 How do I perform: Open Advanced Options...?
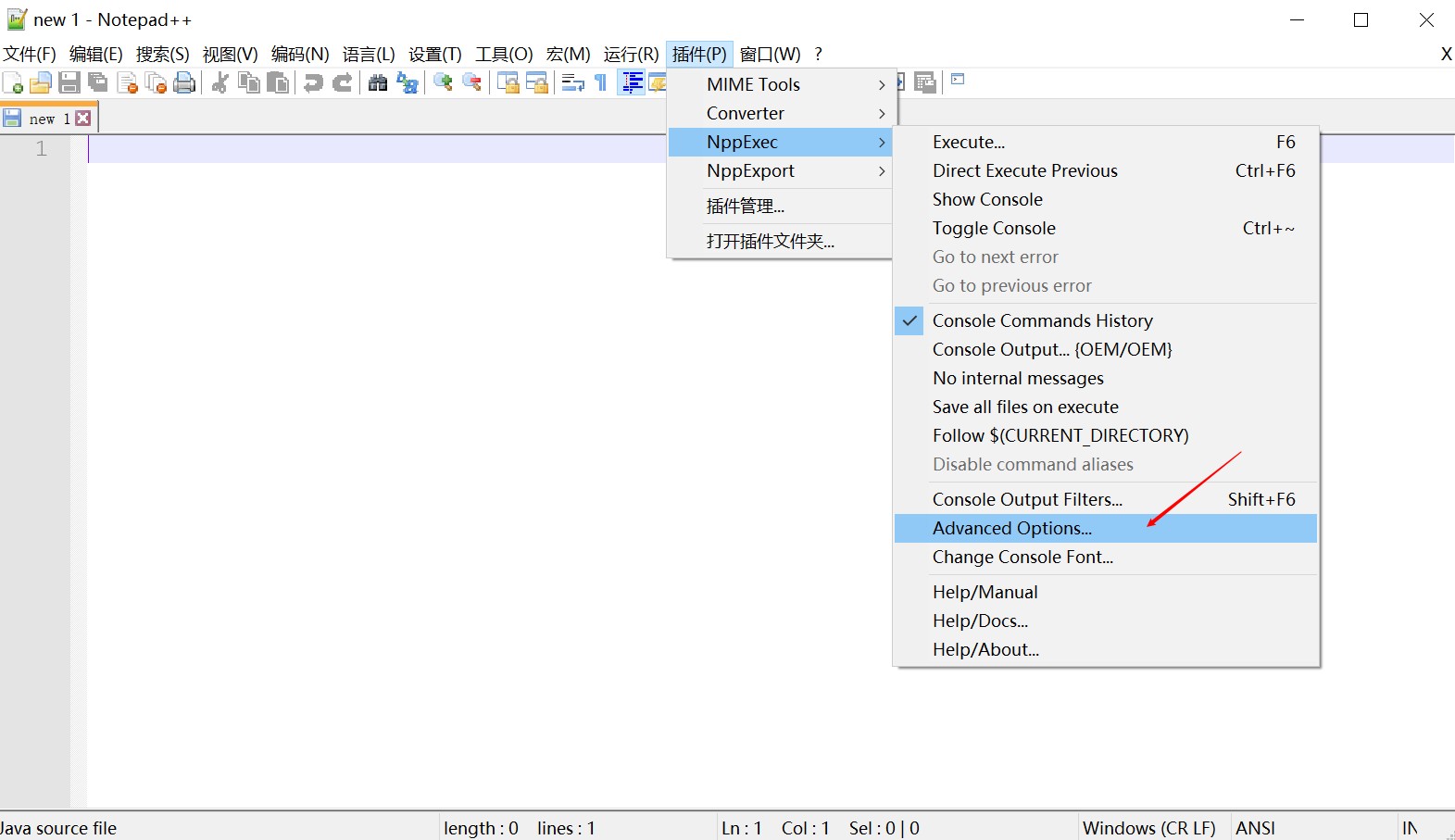1105,528
